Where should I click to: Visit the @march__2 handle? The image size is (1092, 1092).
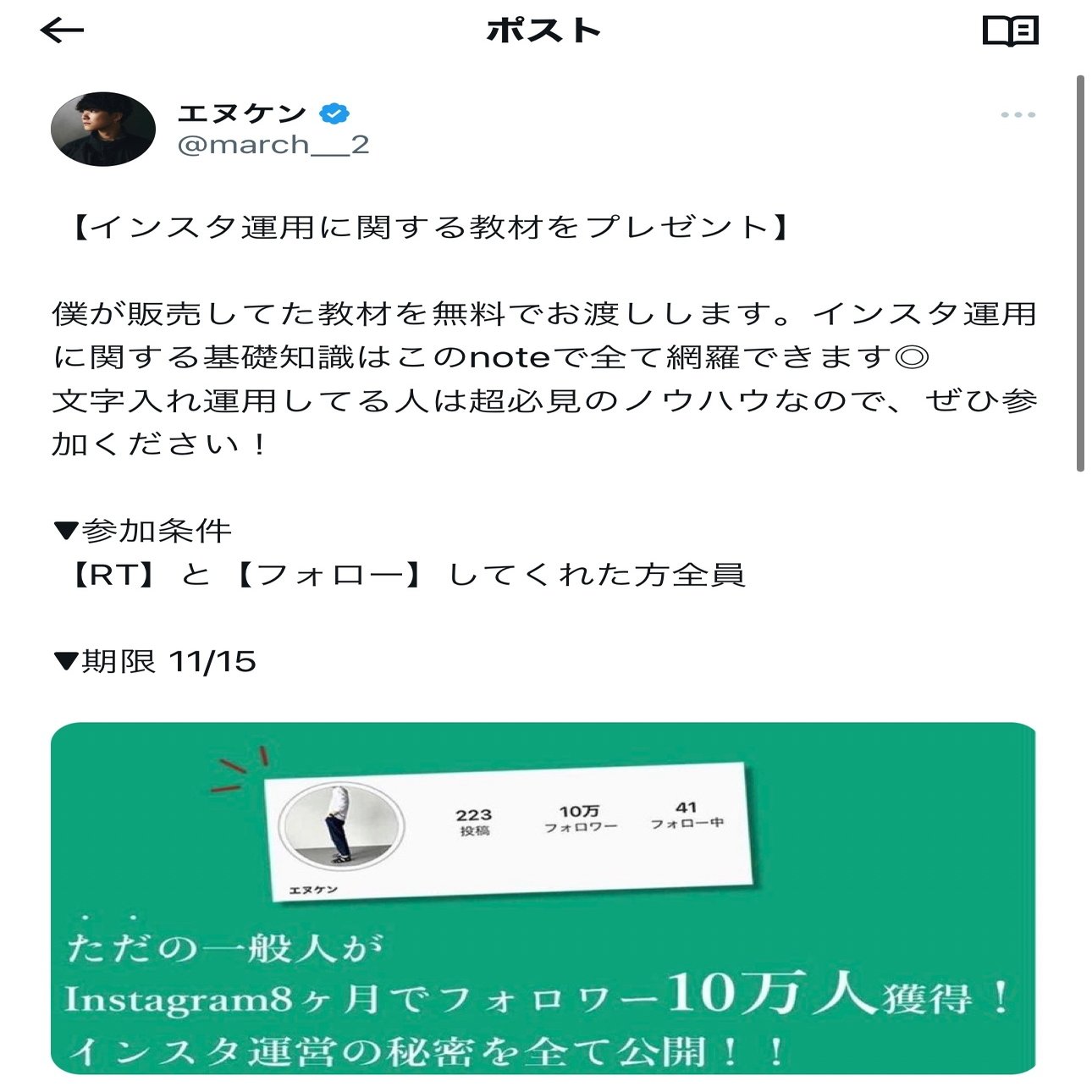pyautogui.click(x=273, y=145)
